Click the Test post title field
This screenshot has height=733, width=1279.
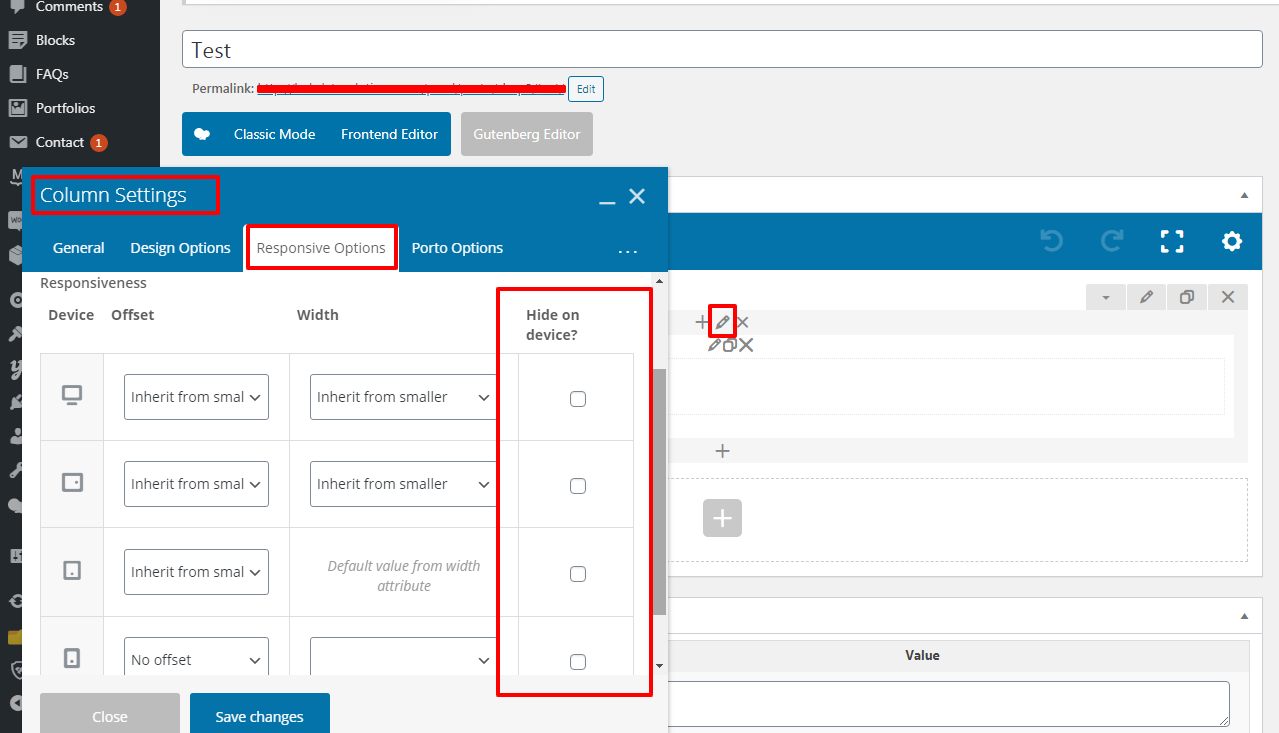pos(722,50)
